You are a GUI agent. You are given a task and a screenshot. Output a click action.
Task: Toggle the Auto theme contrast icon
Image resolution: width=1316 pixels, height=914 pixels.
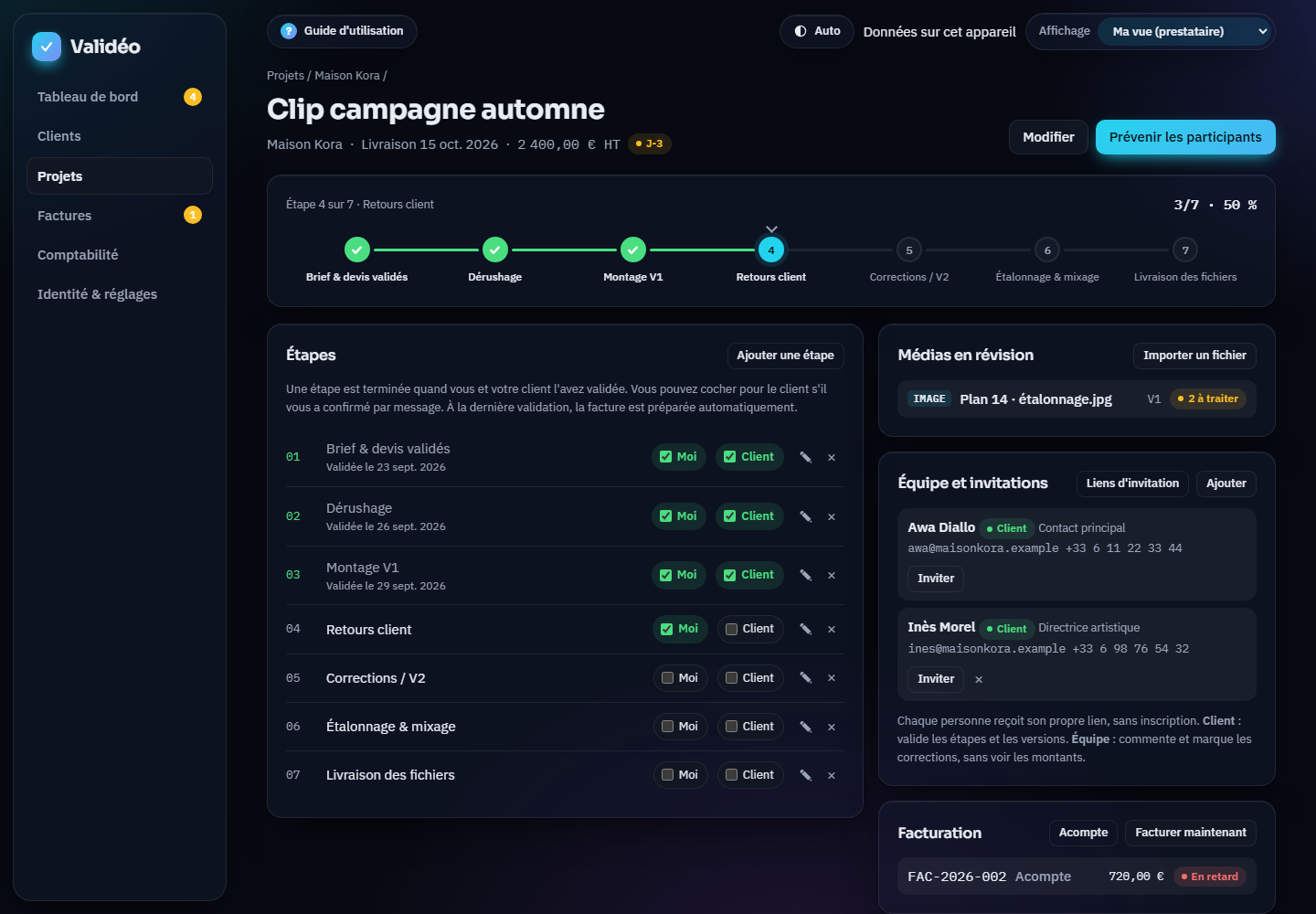click(x=801, y=31)
